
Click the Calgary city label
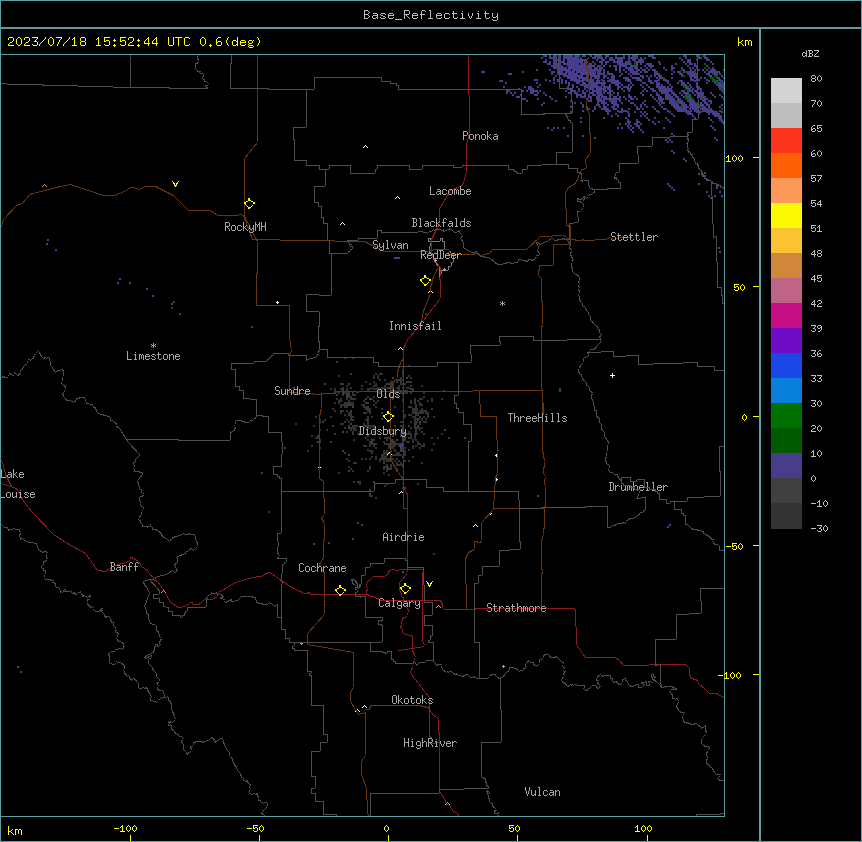[x=399, y=603]
